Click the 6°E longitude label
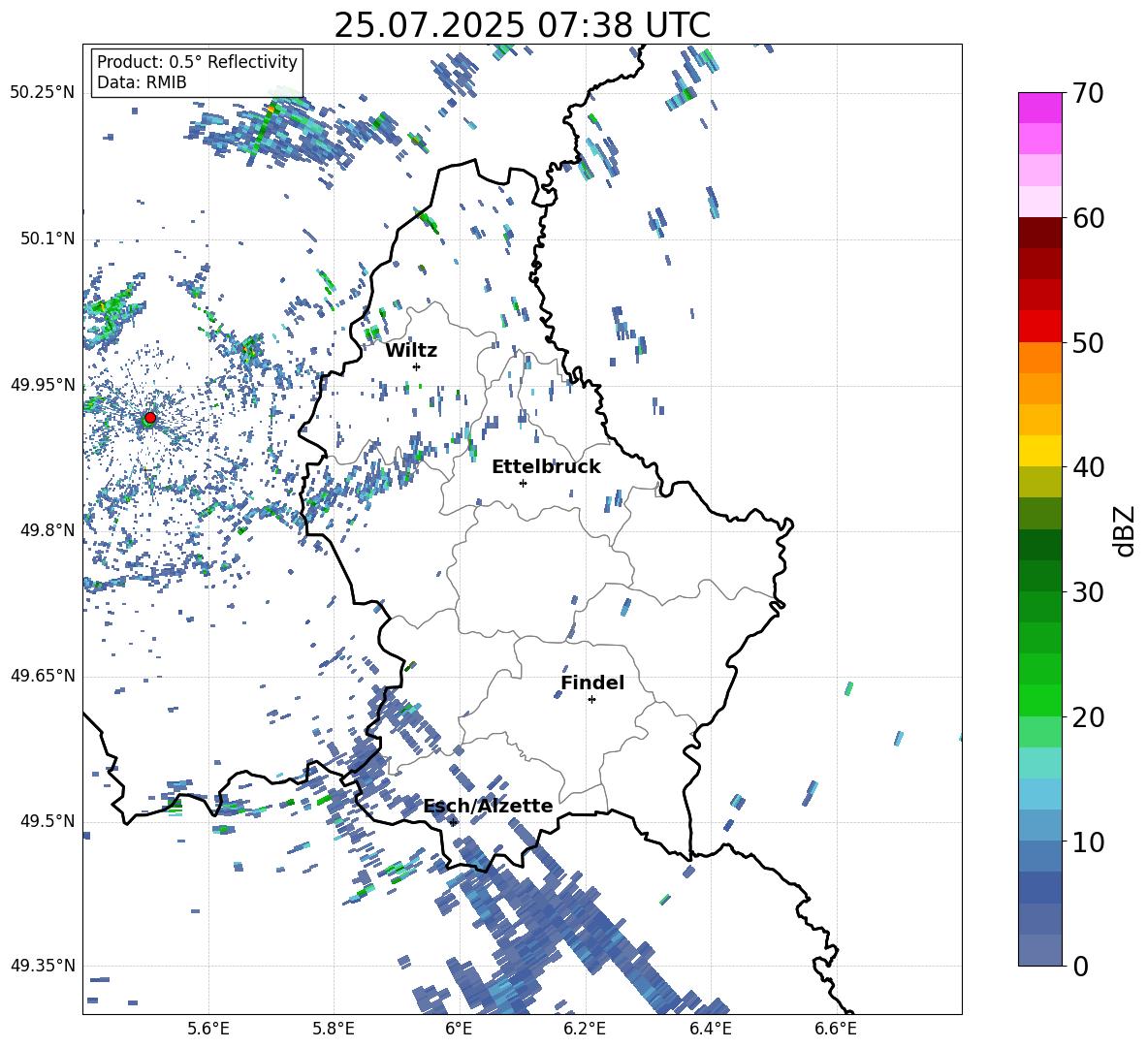This screenshot has width=1148, height=1048. 459,1029
